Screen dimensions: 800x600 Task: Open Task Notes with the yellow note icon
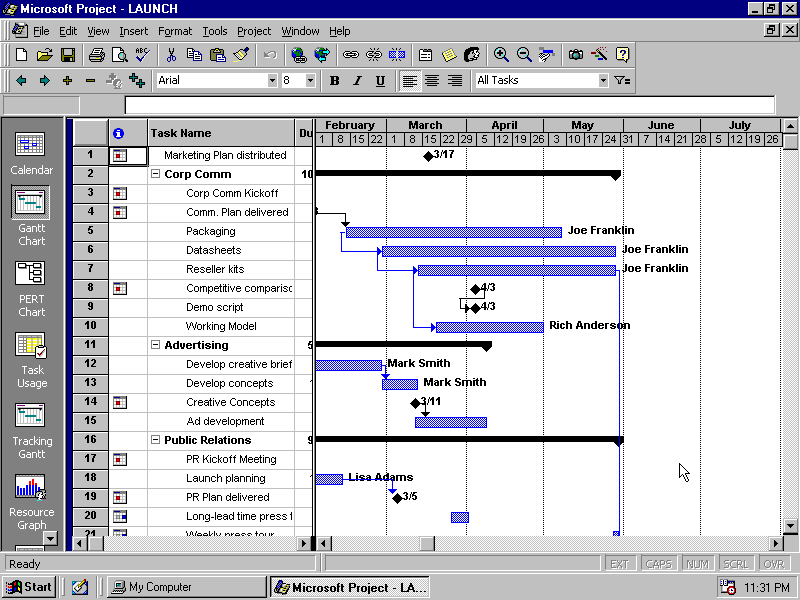coord(449,55)
